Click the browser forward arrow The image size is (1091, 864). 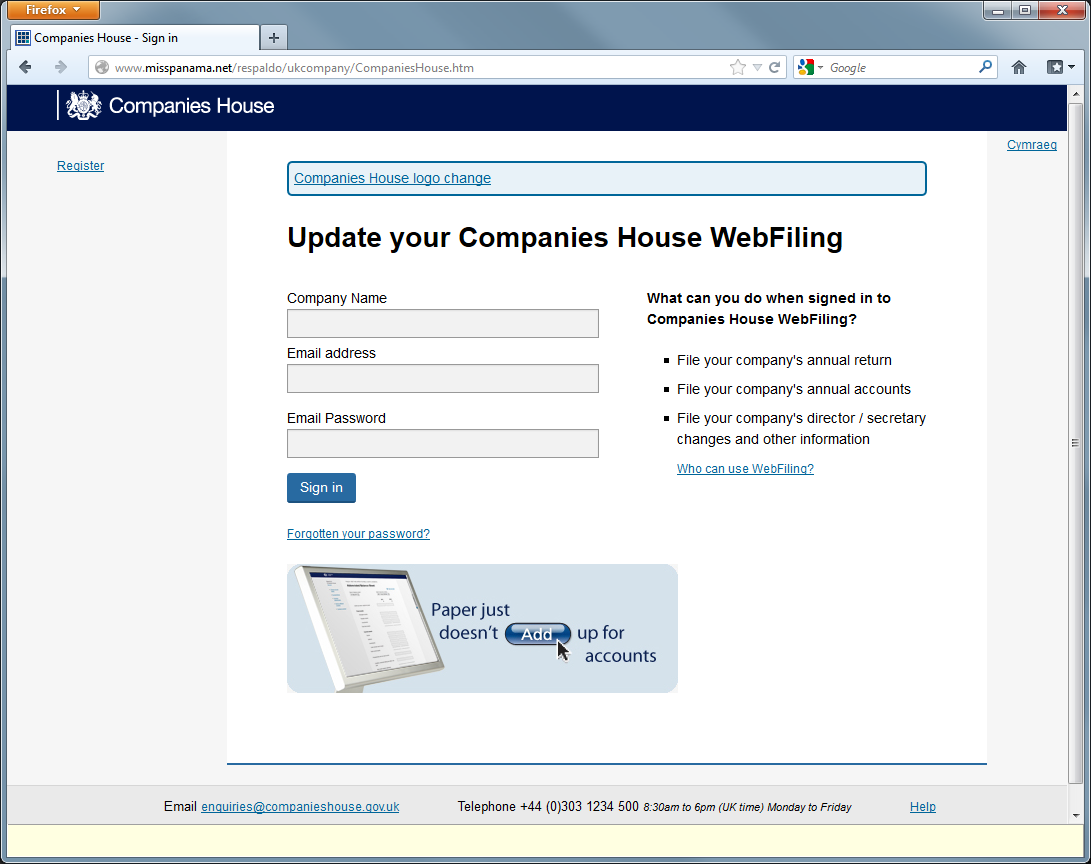pyautogui.click(x=61, y=67)
